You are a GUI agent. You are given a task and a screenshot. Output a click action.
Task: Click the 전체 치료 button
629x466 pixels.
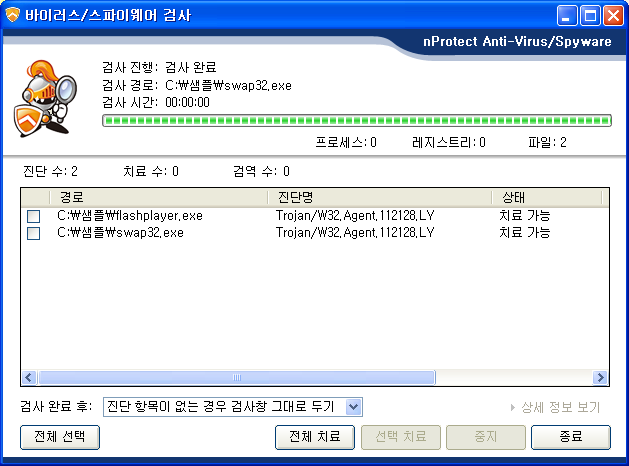click(315, 437)
